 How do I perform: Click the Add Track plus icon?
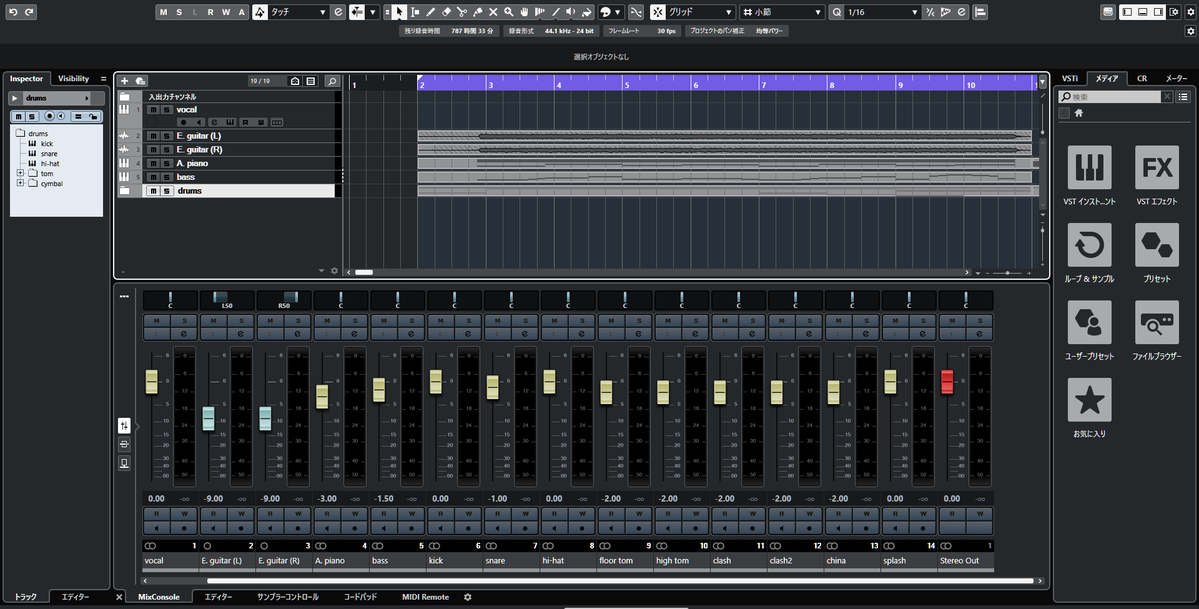pyautogui.click(x=125, y=81)
